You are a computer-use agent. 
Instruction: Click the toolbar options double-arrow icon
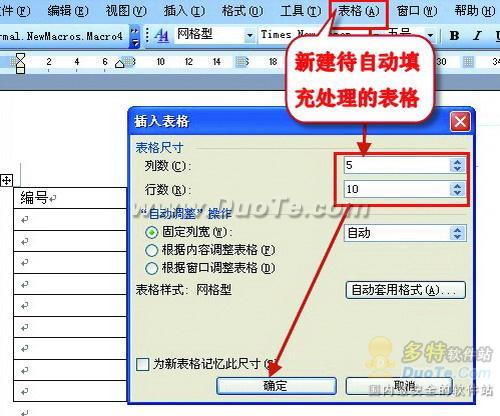click(x=134, y=36)
